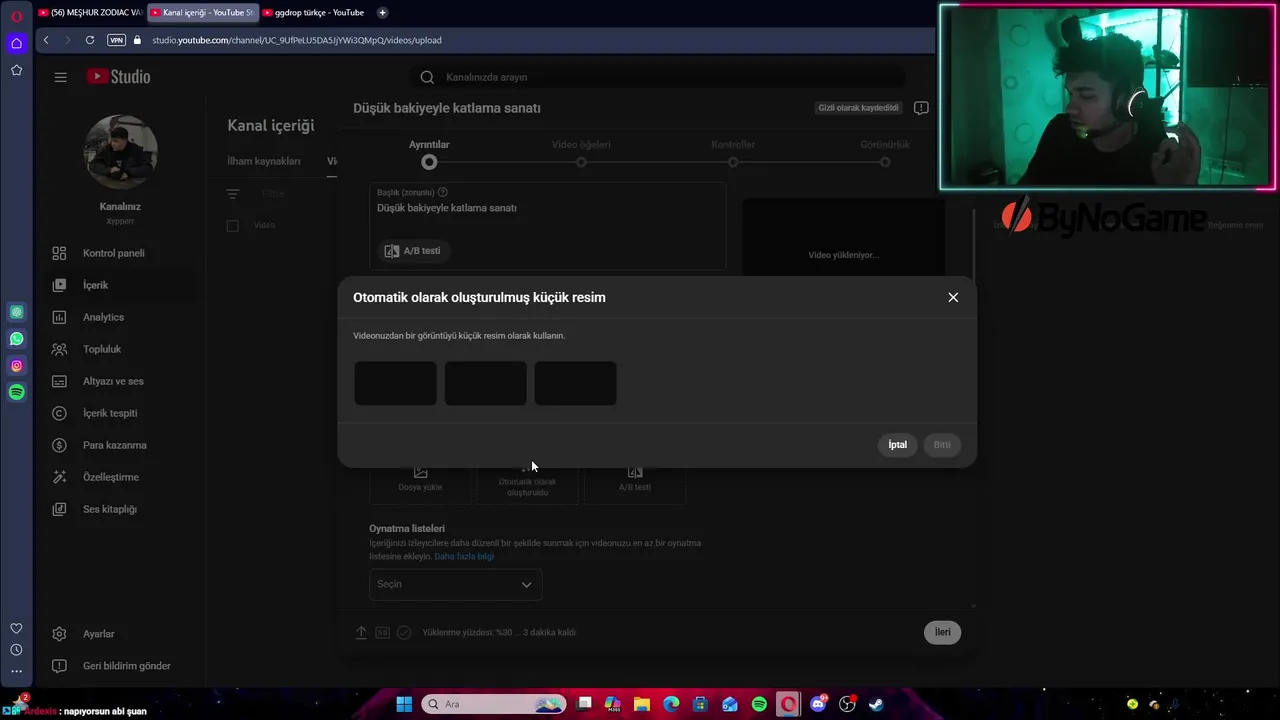Open Steam from the taskbar
The image size is (1280, 720).
coord(876,704)
